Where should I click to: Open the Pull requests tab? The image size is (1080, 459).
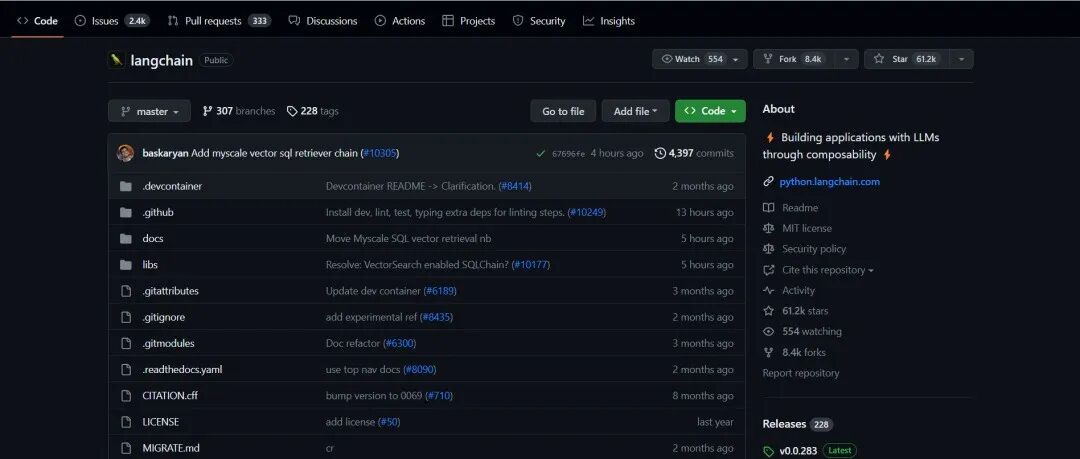219,21
